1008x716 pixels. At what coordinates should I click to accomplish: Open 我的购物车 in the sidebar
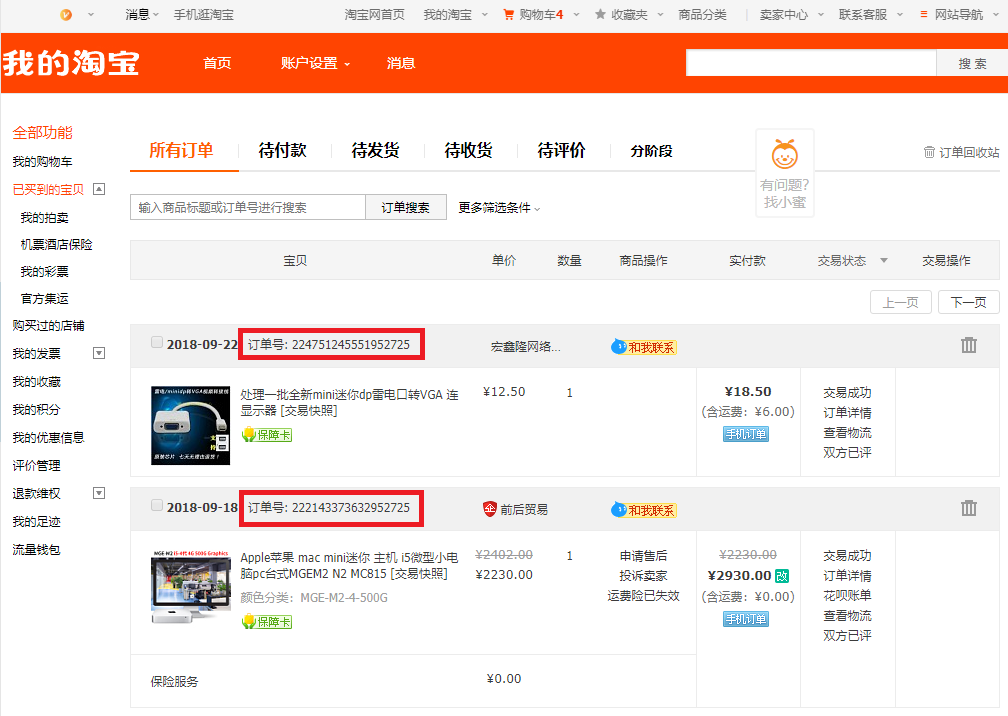pyautogui.click(x=42, y=161)
